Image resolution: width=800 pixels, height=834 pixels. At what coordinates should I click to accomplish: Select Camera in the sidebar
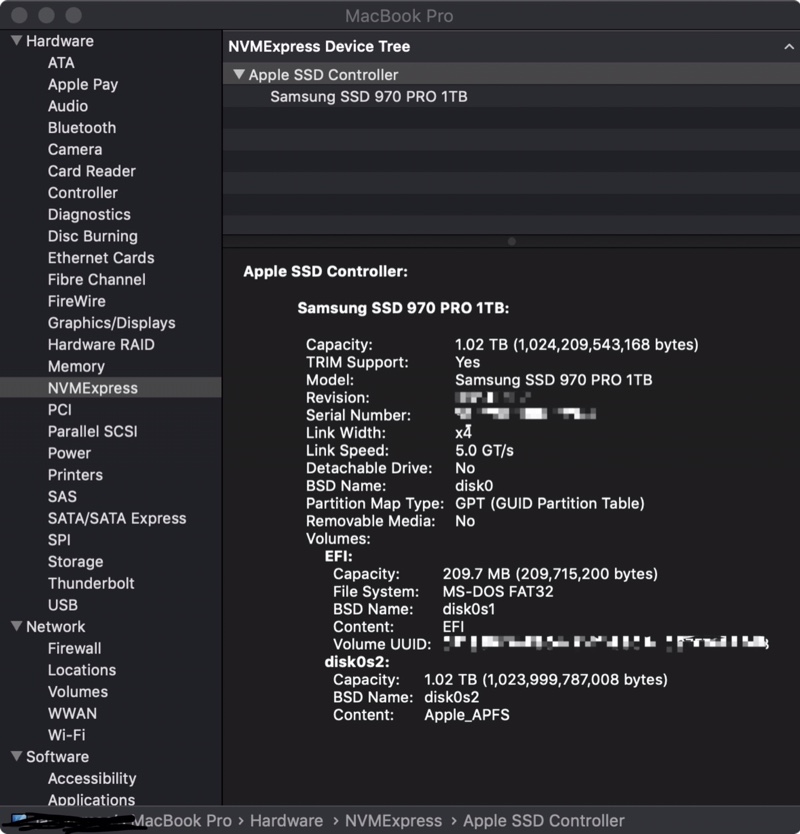pos(75,149)
